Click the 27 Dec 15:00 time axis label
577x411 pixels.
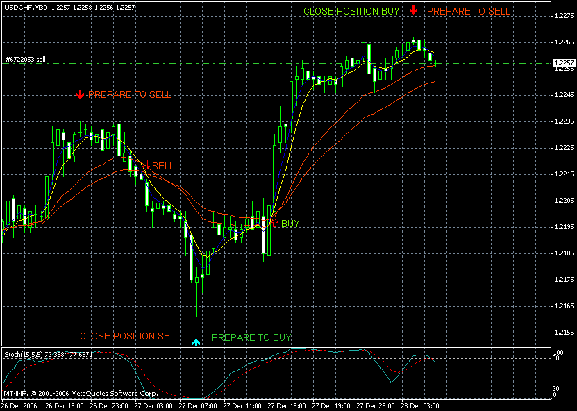click(287, 405)
